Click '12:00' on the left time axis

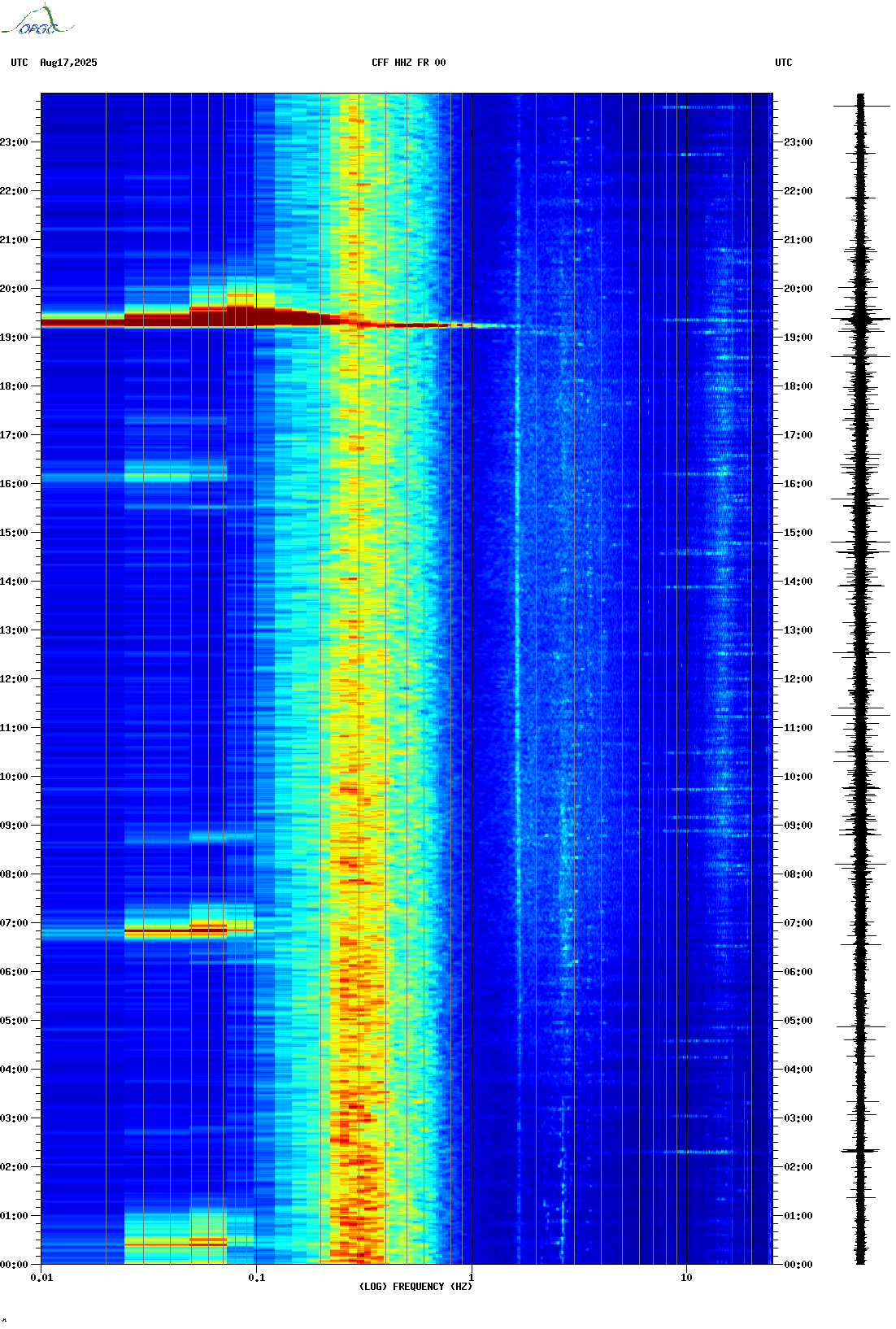14,679
